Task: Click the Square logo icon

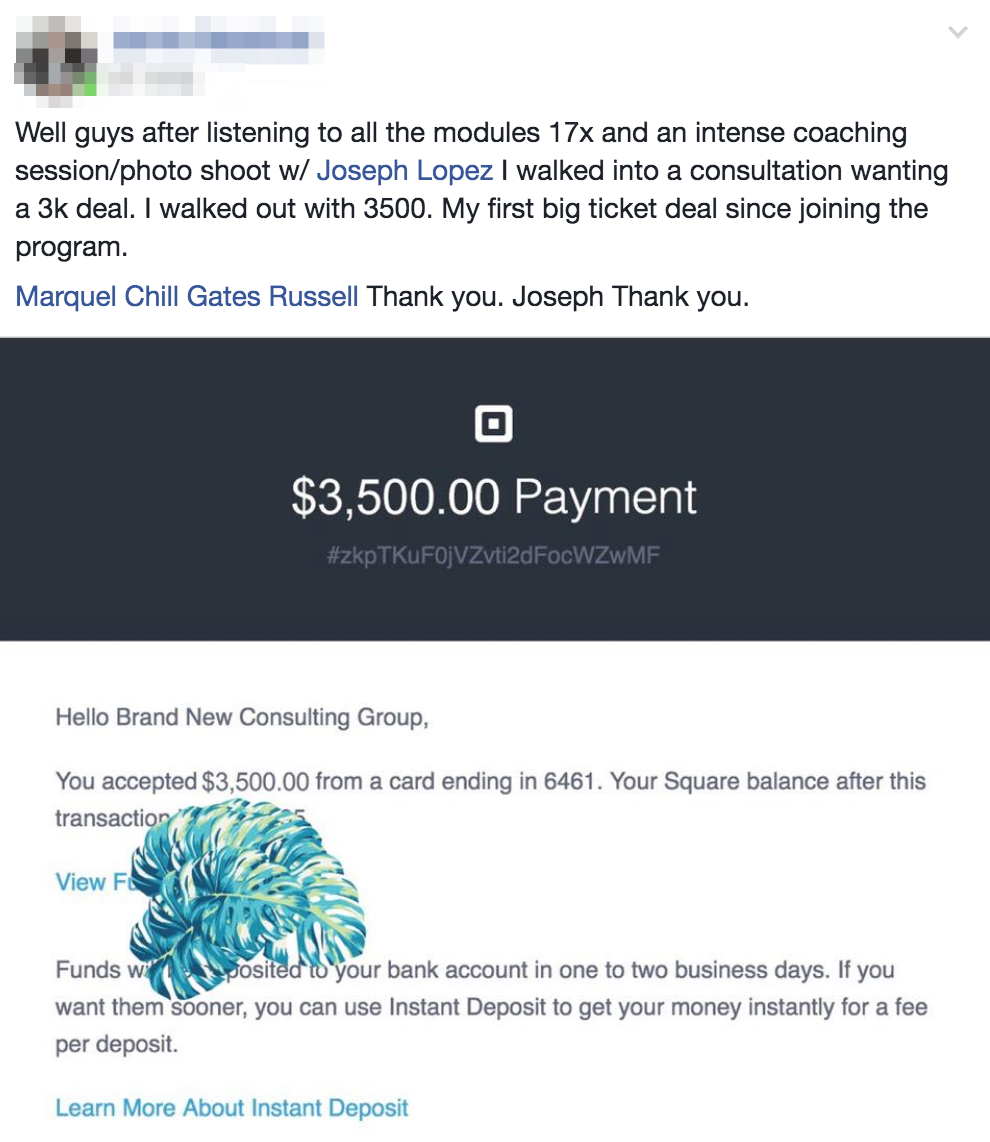Action: point(493,426)
